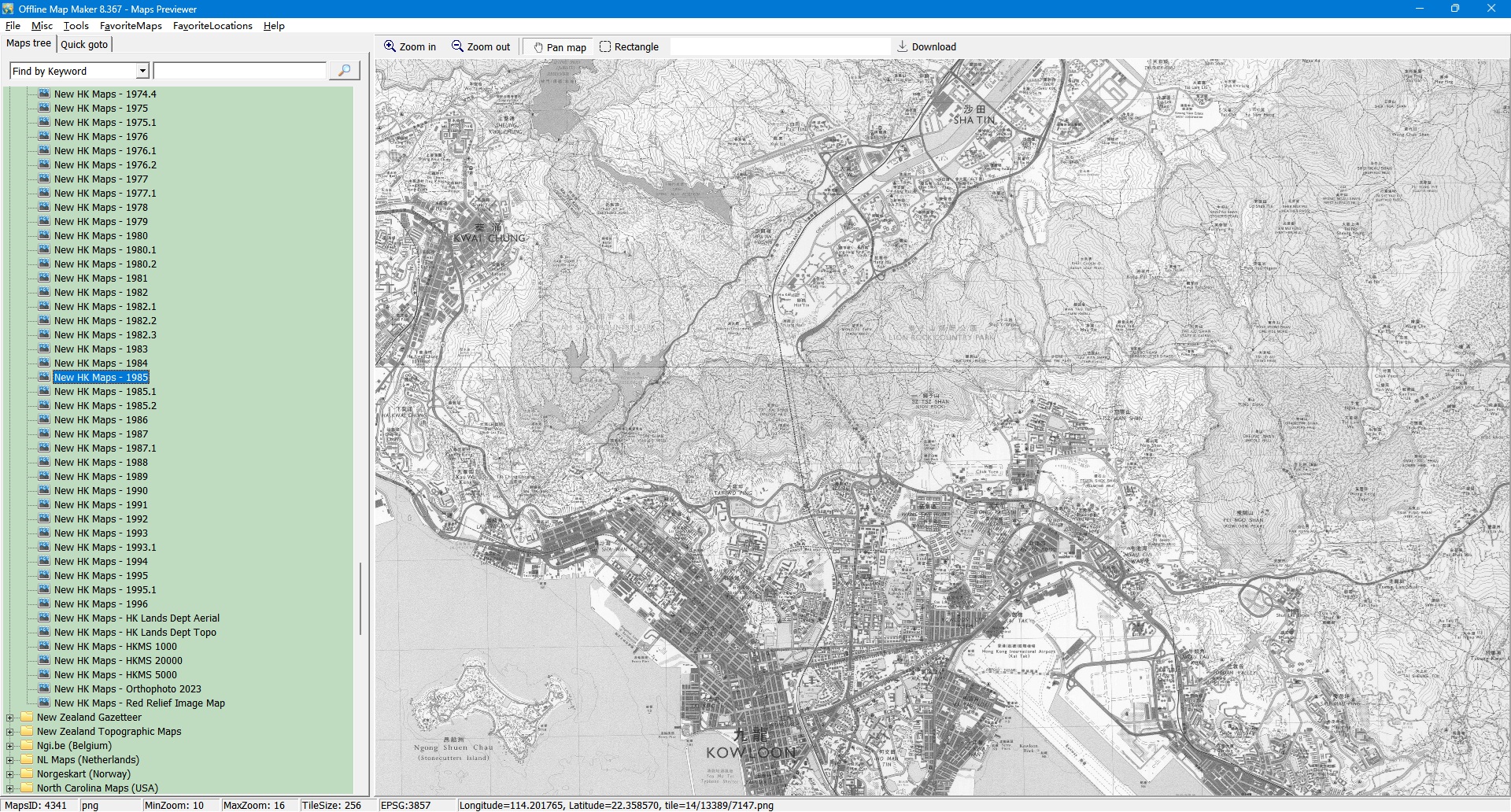Expand the New Zealand Gazetteer folder

tap(9, 718)
